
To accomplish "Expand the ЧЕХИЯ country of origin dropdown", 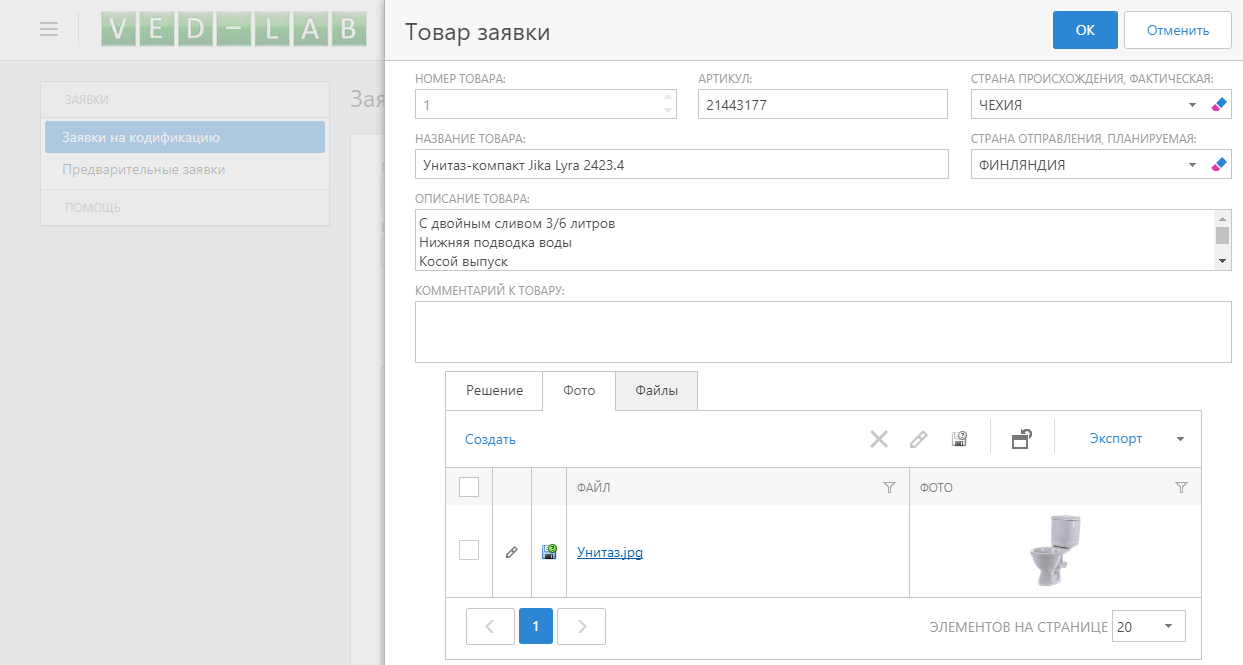I will coord(1192,105).
